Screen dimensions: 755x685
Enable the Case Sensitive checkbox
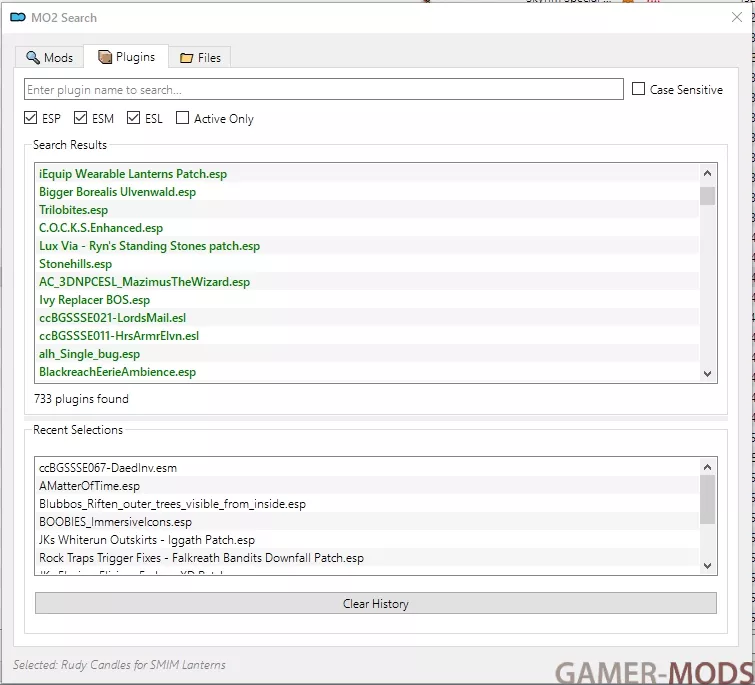(639, 89)
